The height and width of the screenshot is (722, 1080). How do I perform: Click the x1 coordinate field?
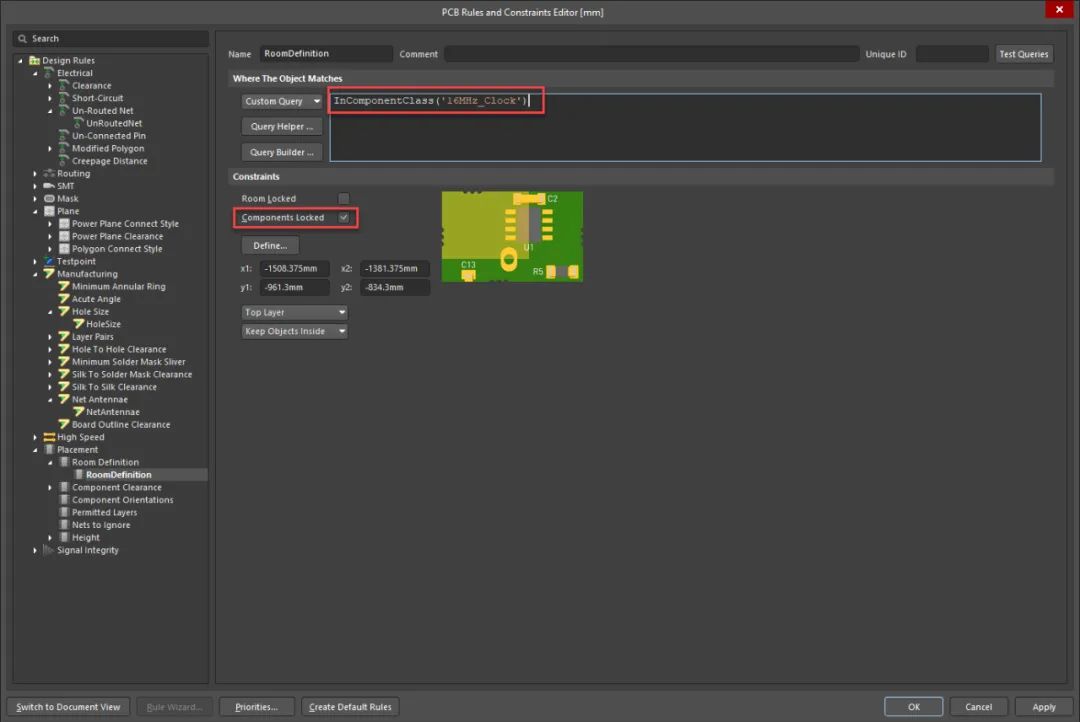[x=294, y=269]
